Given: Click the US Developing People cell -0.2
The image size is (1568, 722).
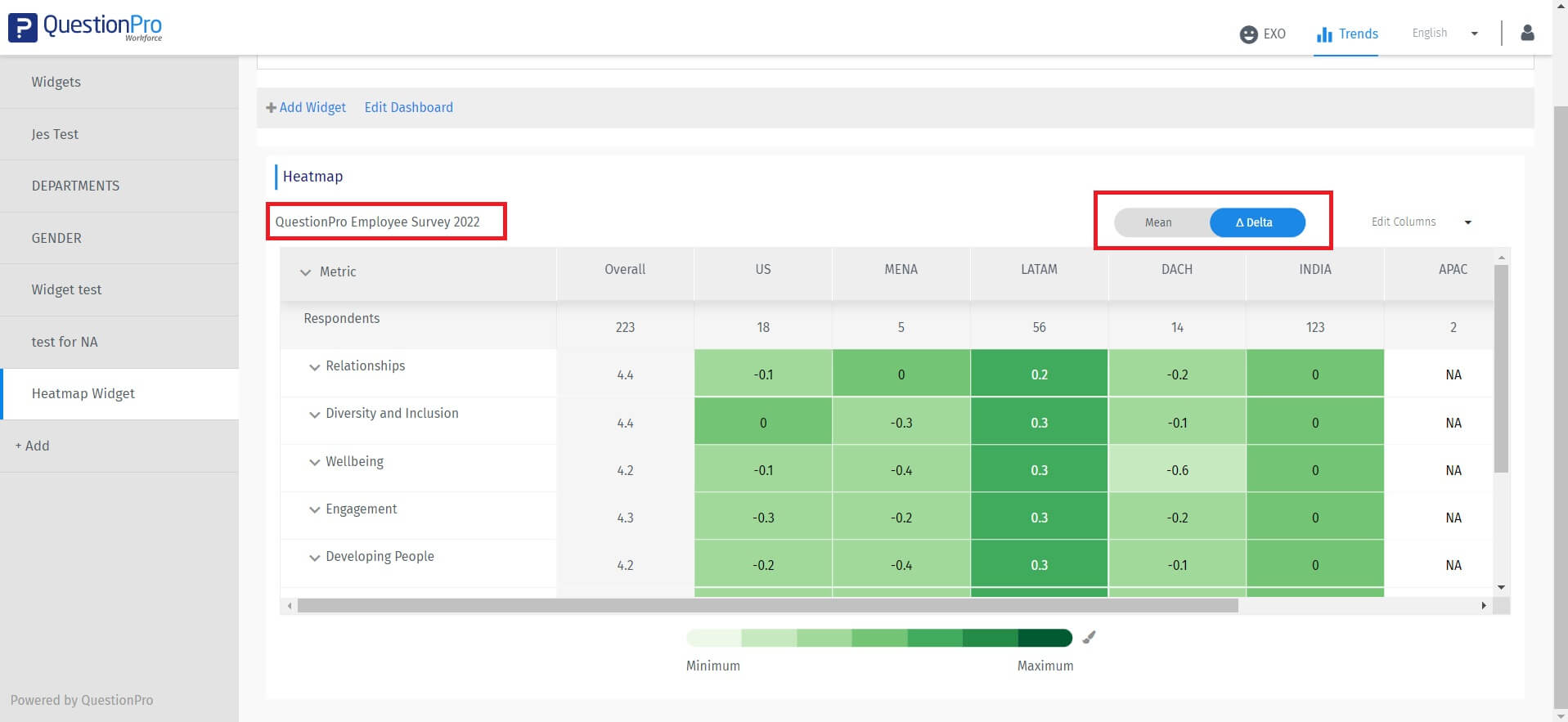Looking at the screenshot, I should (x=763, y=564).
